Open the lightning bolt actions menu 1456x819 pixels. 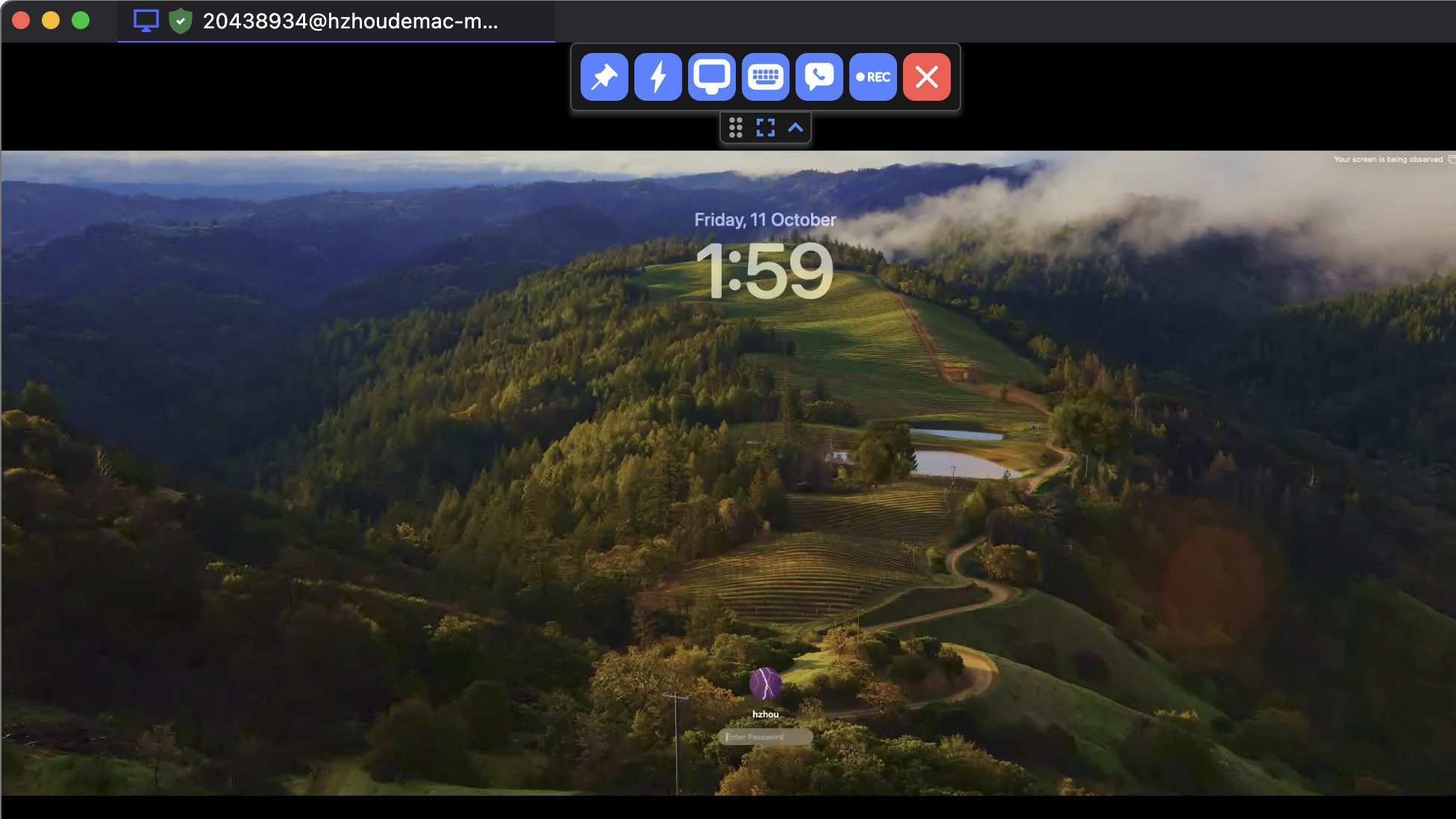(x=657, y=77)
